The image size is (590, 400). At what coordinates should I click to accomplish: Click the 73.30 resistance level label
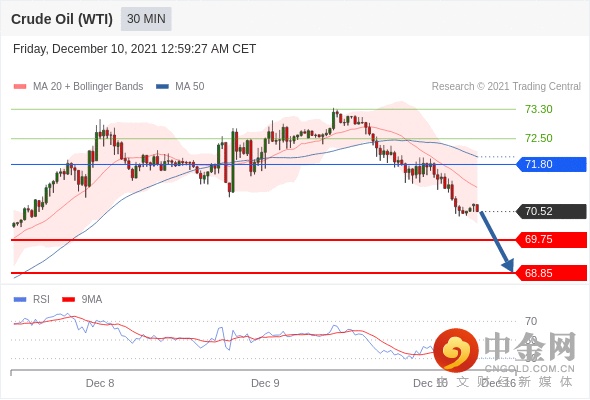click(538, 110)
